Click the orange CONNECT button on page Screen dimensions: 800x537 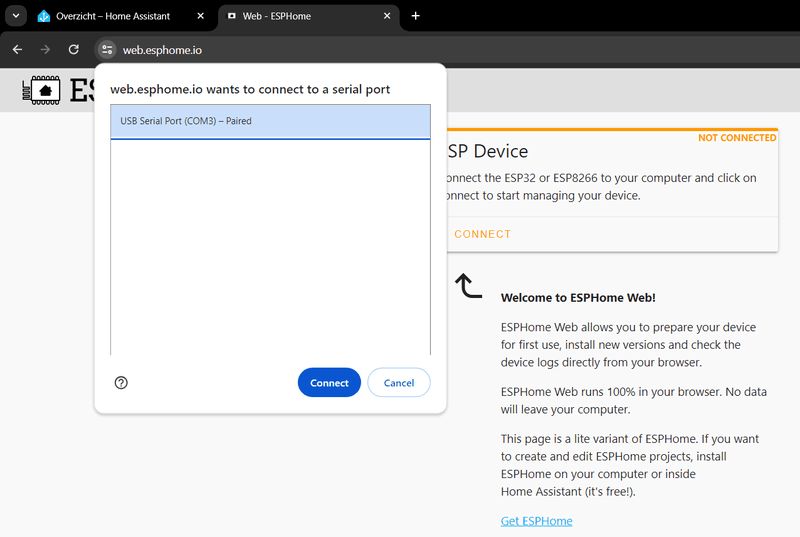(482, 234)
